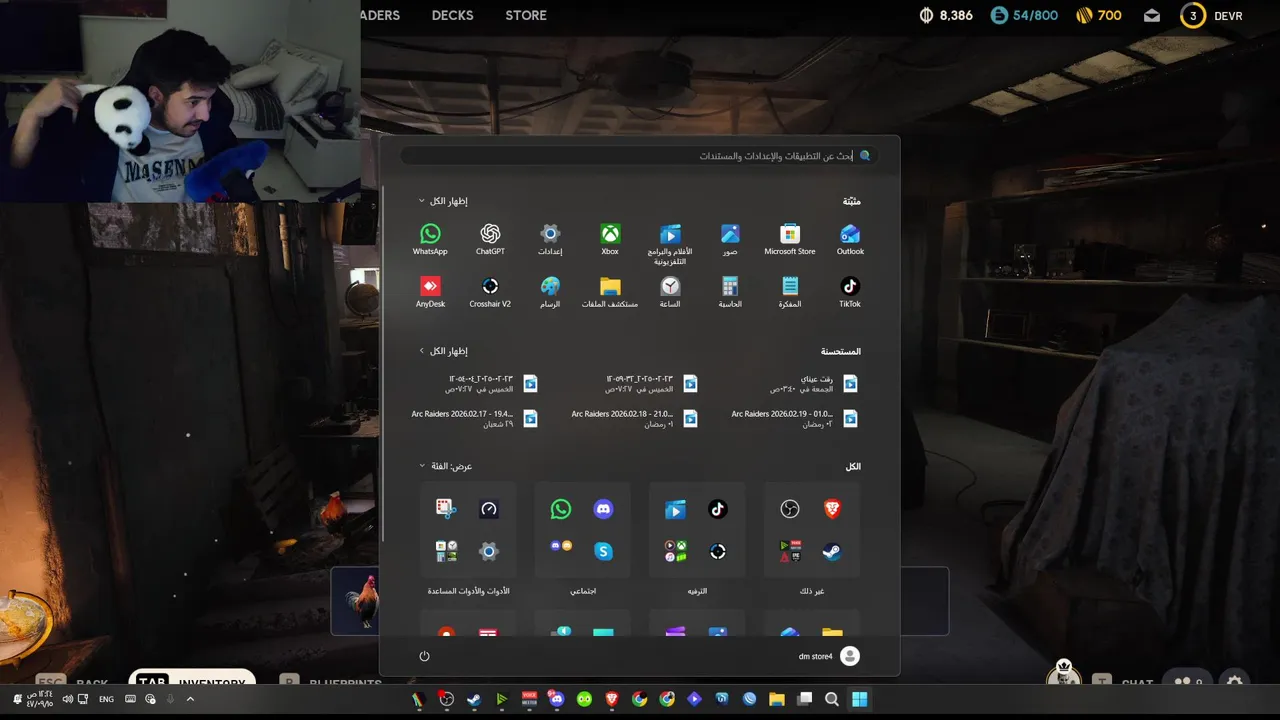
Task: Open Brave browser from the taskbar
Action: click(612, 700)
